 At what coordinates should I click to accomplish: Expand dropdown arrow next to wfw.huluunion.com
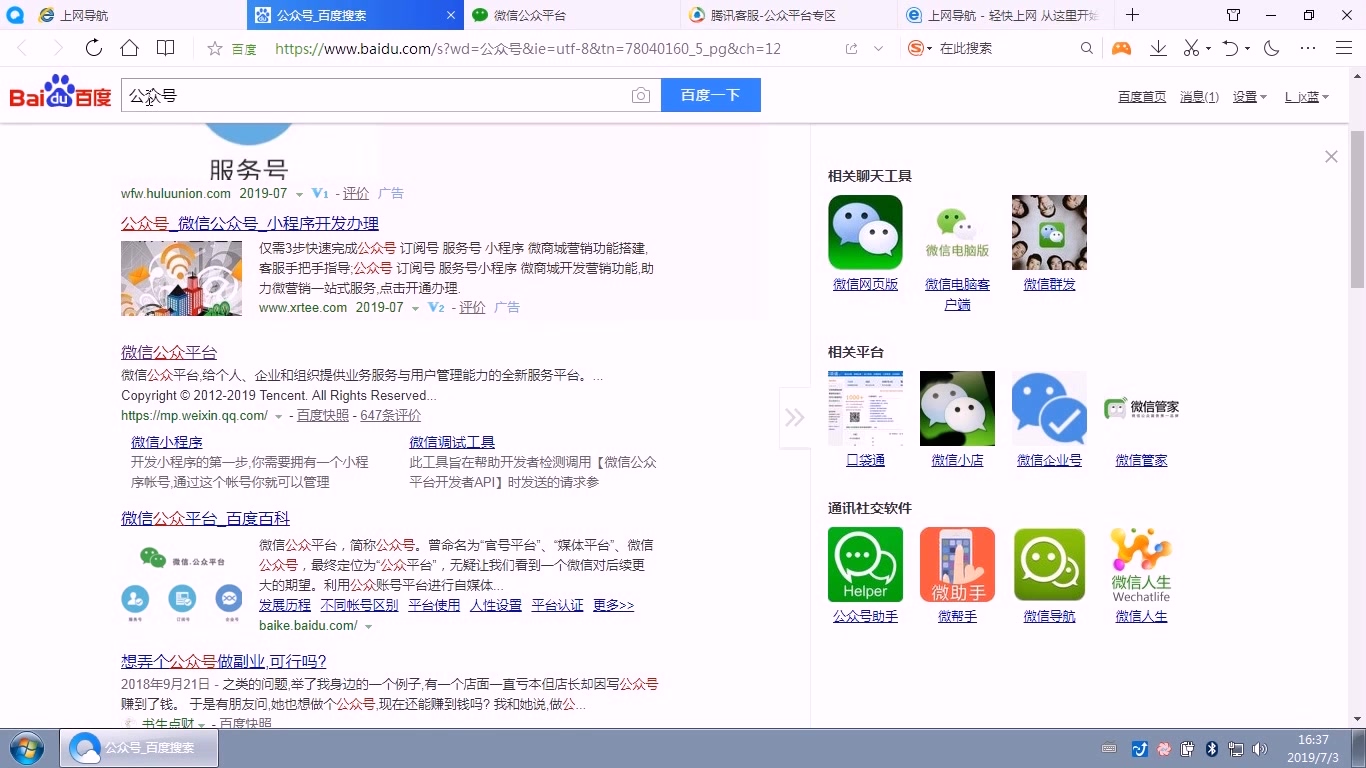tap(299, 194)
